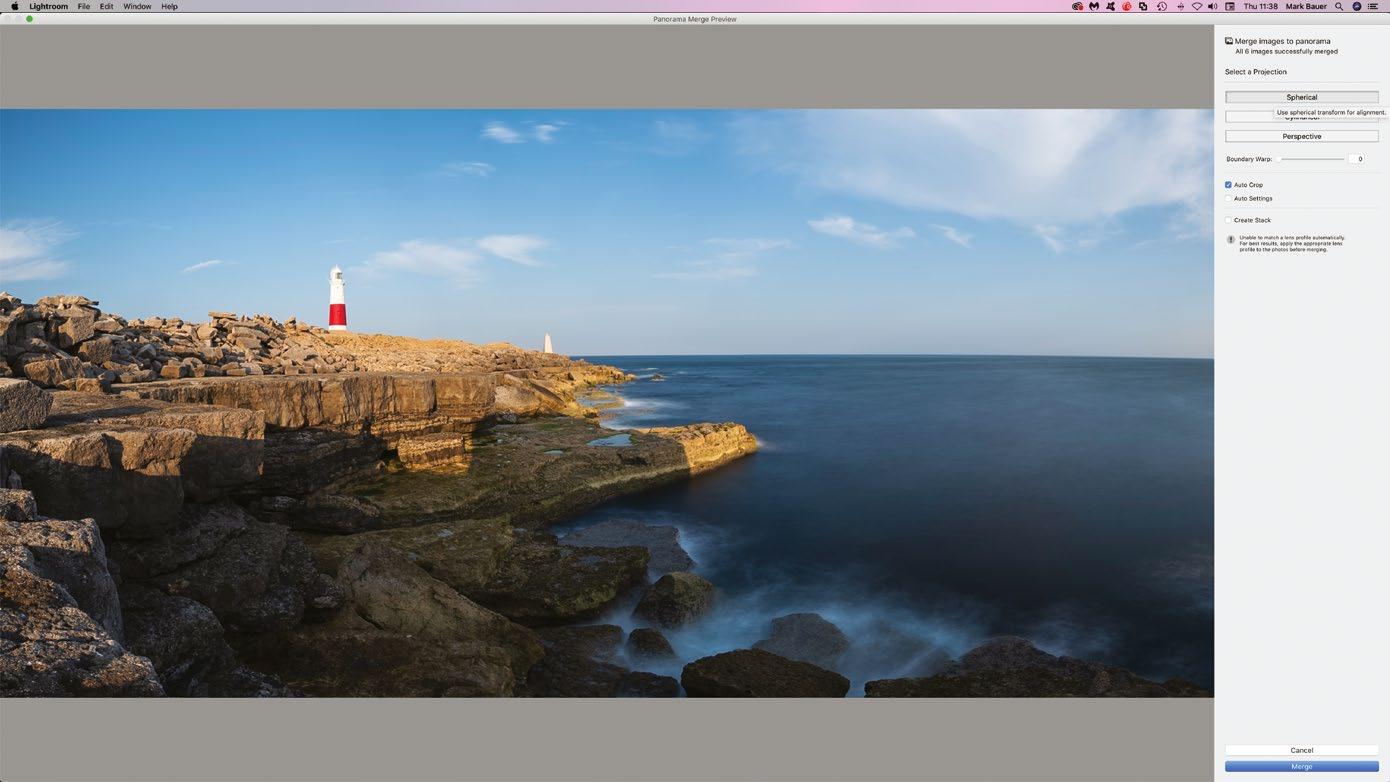The image size is (1390, 782).
Task: Open the Edit menu
Action: [x=106, y=6]
